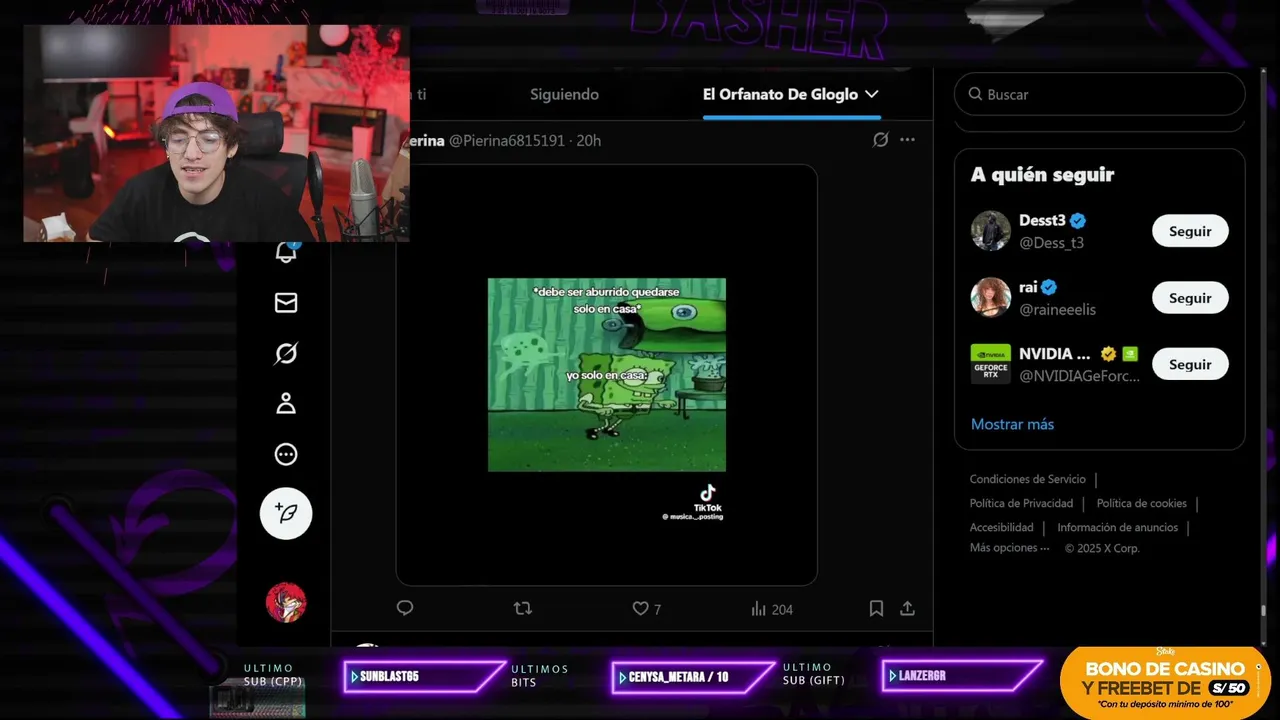Viewport: 1280px width, 720px height.
Task: Share the SpongeBob meme post
Action: tap(907, 608)
